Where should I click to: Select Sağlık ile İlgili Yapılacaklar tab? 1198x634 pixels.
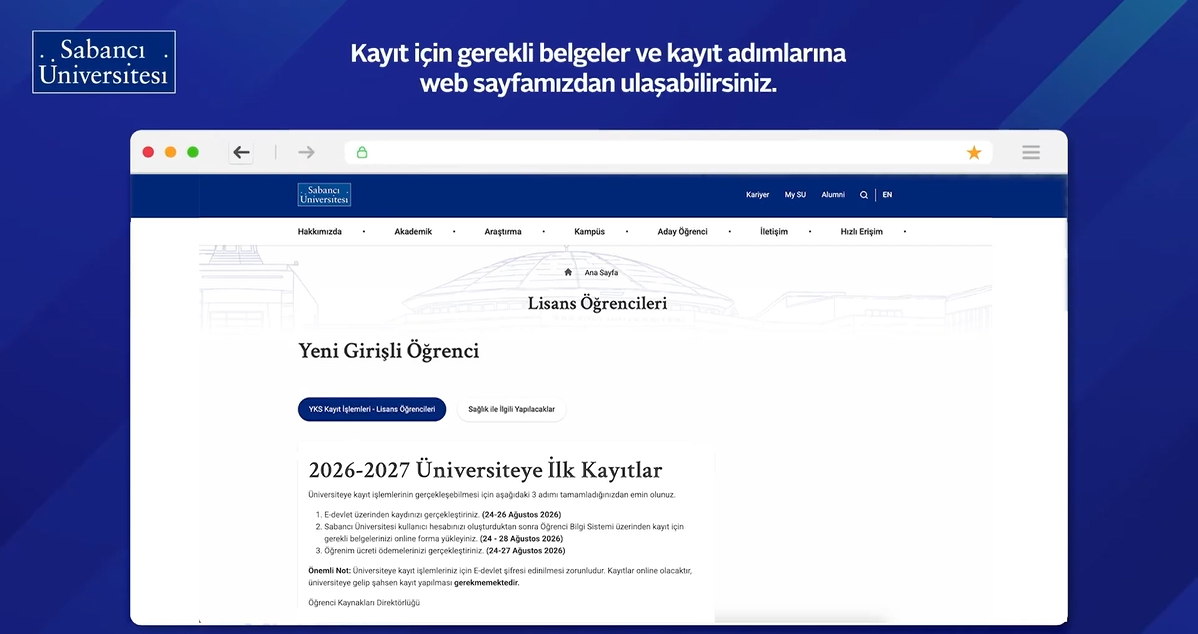(x=512, y=409)
